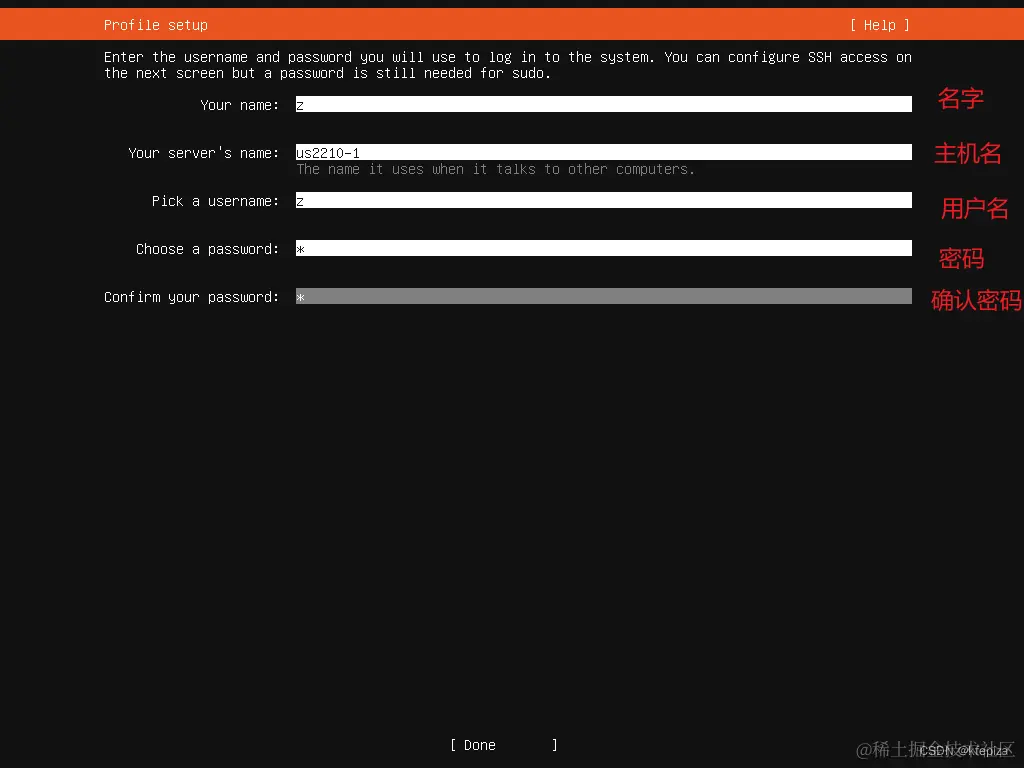Click the instruction text about SSH access
Screen dimensions: 1024x768
tap(507, 65)
